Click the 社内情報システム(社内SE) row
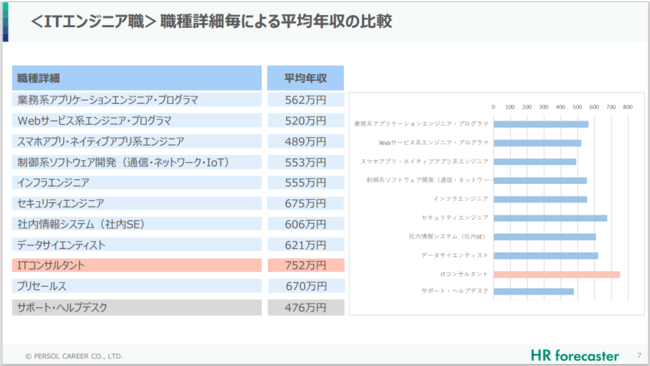 pos(137,224)
